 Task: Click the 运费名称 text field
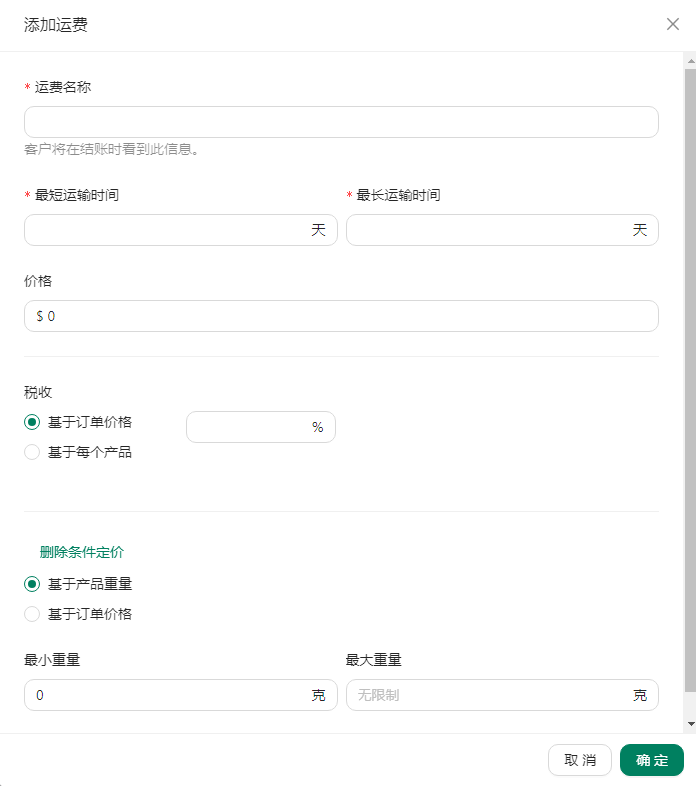pos(341,122)
